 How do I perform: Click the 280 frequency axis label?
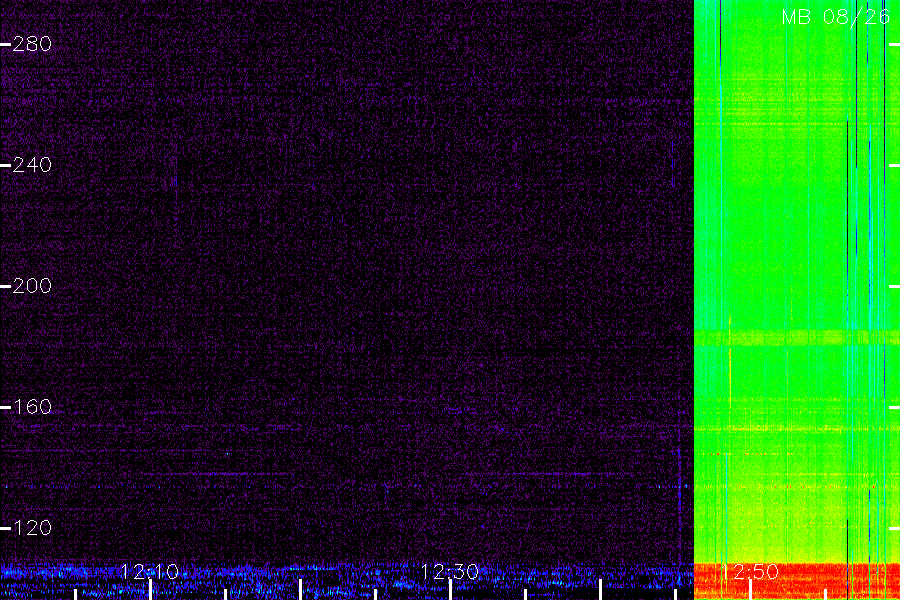(32, 44)
